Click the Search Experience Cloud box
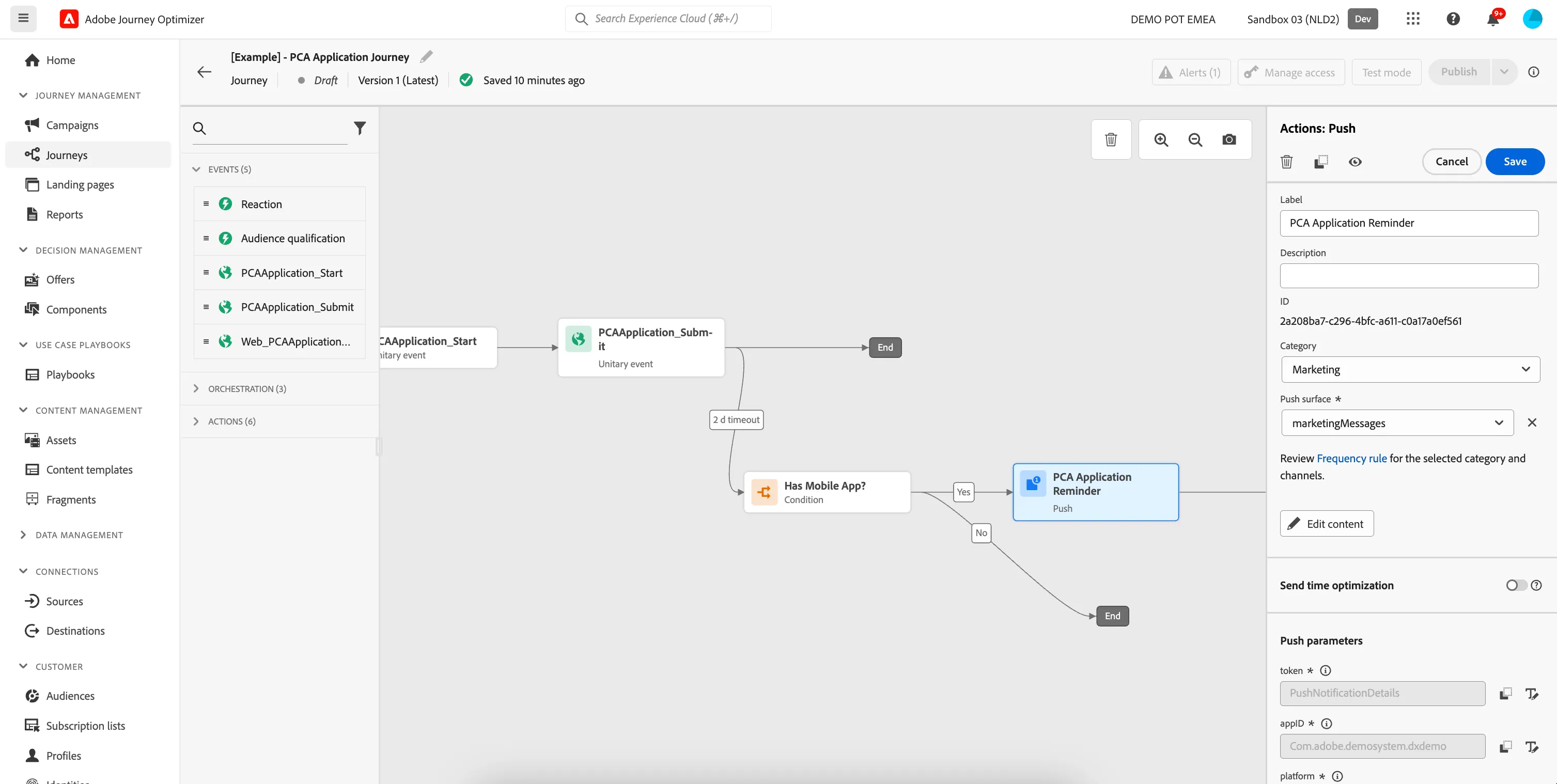 pyautogui.click(x=668, y=19)
